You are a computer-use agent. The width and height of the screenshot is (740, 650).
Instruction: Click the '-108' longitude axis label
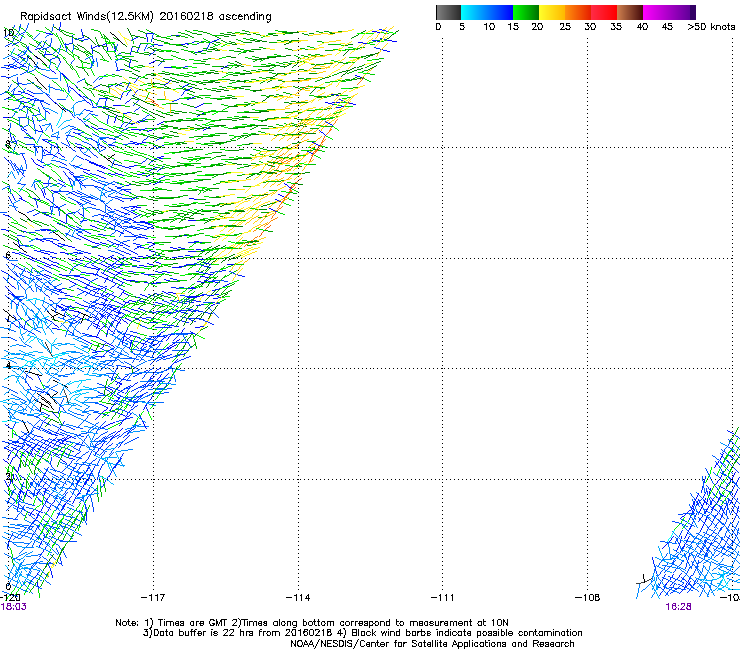pos(587,598)
